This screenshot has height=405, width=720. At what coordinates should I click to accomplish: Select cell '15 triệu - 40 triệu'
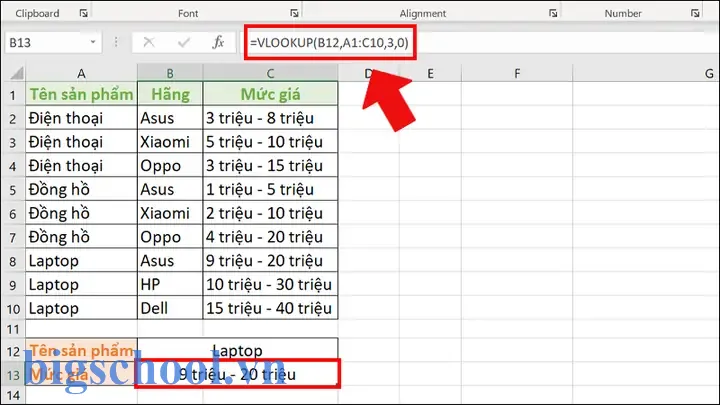point(270,308)
